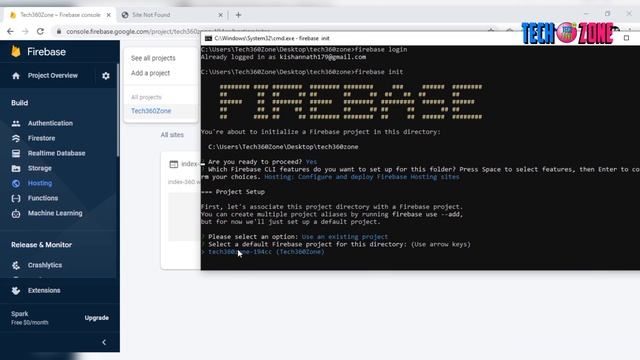
Task: Click the Extensions icon
Action: [16, 291]
